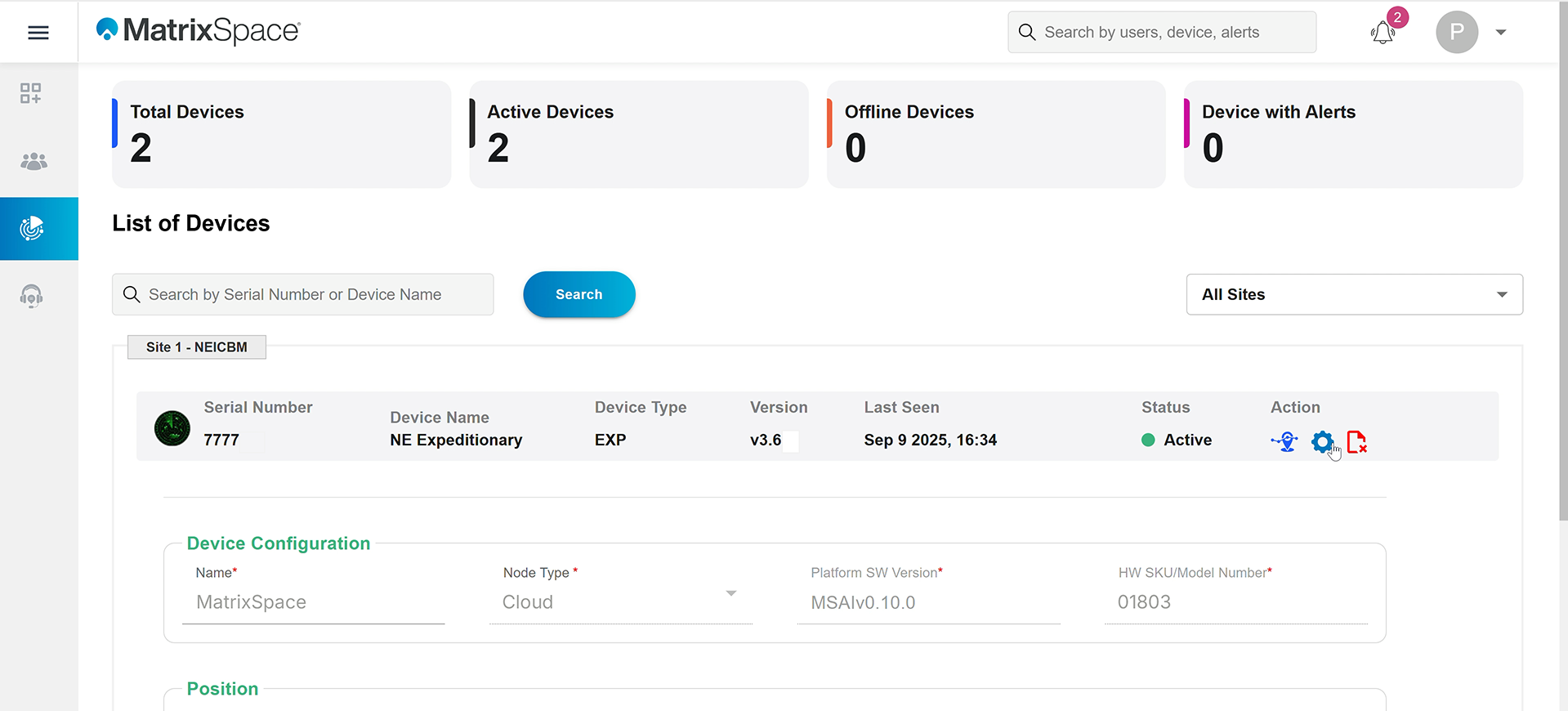Image resolution: width=1568 pixels, height=711 pixels.
Task: Click the Platform SW Version field
Action: 928,603
